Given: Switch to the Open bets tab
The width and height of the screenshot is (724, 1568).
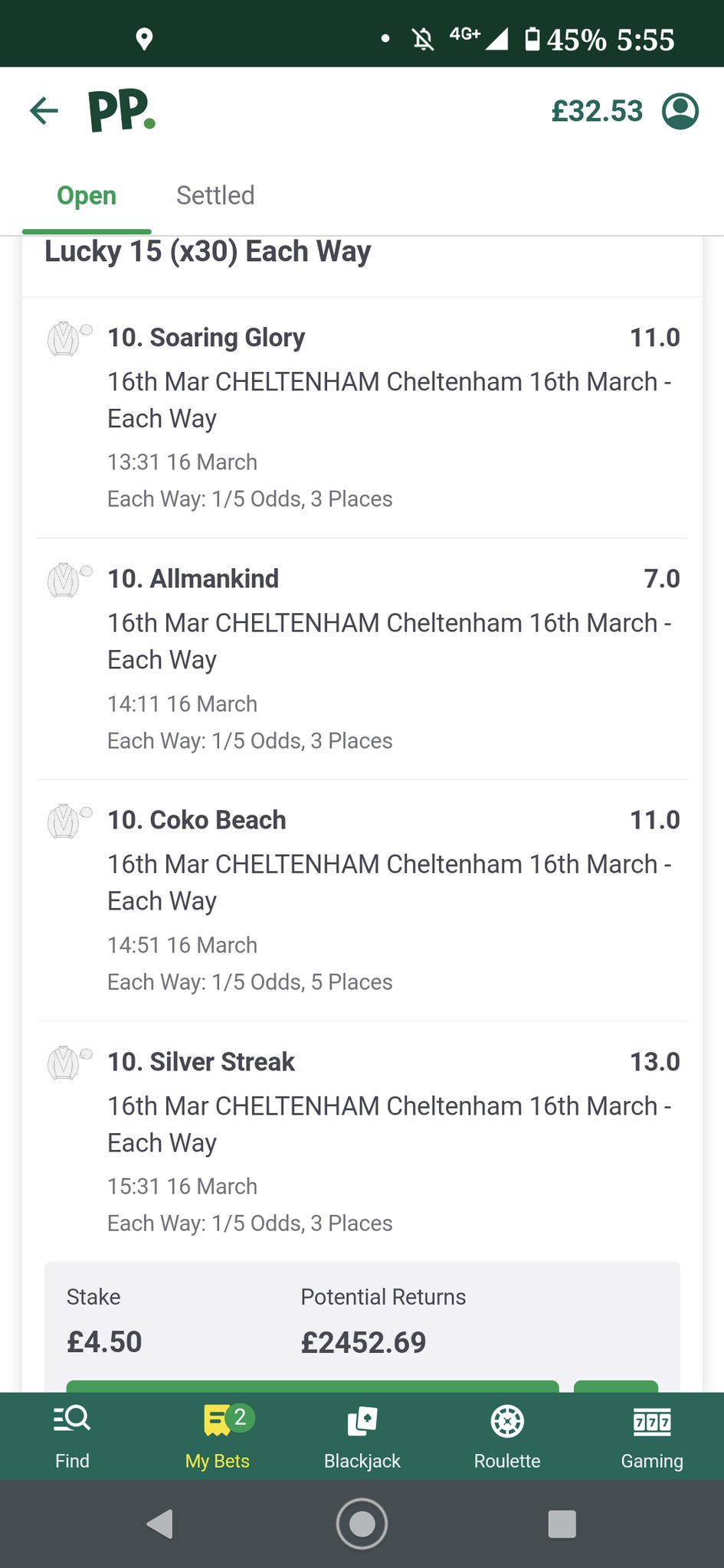Looking at the screenshot, I should point(87,196).
